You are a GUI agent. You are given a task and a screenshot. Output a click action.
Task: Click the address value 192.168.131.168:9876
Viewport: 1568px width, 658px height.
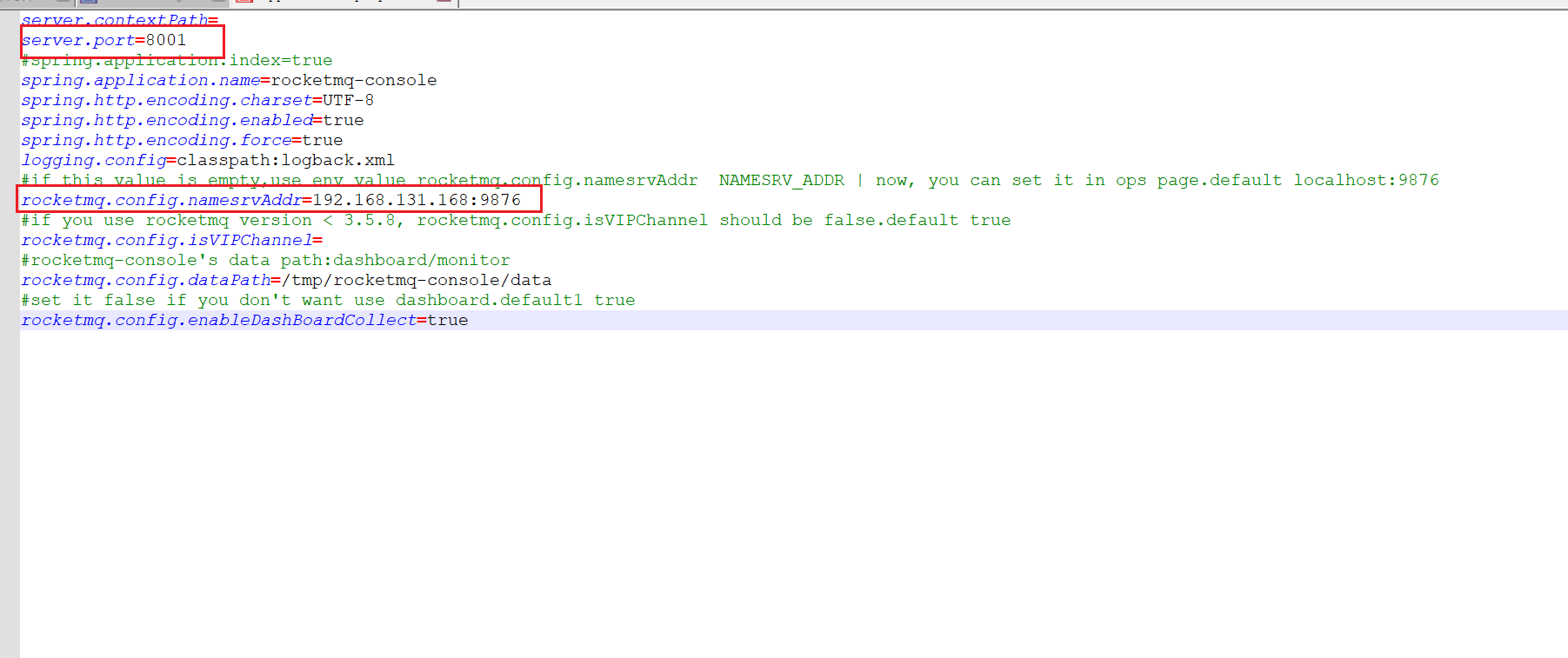tap(417, 200)
